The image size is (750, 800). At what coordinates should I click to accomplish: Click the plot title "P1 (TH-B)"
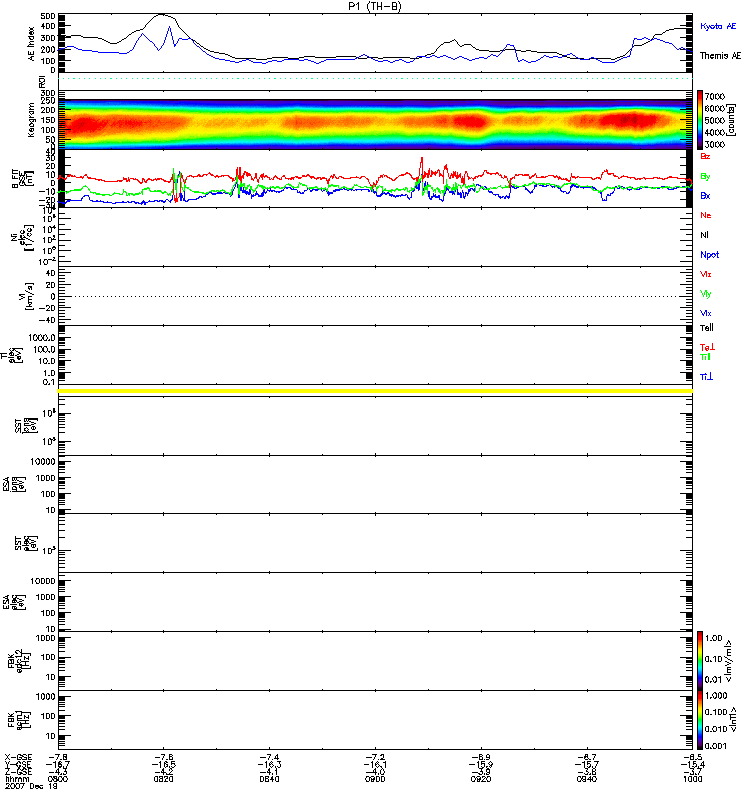coord(375,6)
